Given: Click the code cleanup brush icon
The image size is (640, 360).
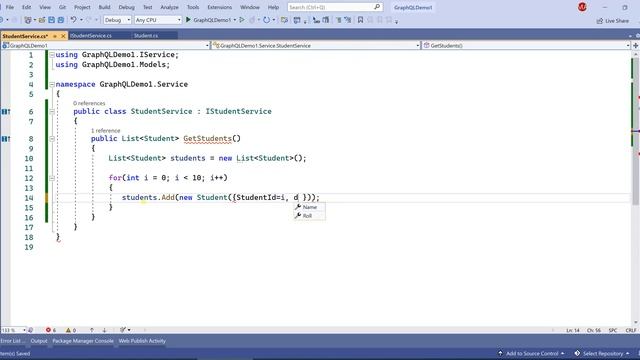Looking at the screenshot, I should click(x=123, y=330).
